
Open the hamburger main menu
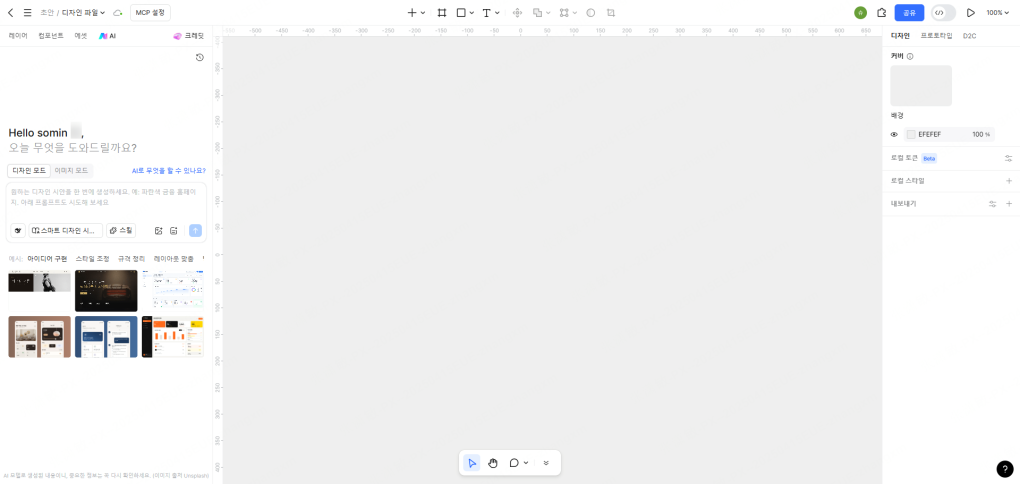point(27,12)
